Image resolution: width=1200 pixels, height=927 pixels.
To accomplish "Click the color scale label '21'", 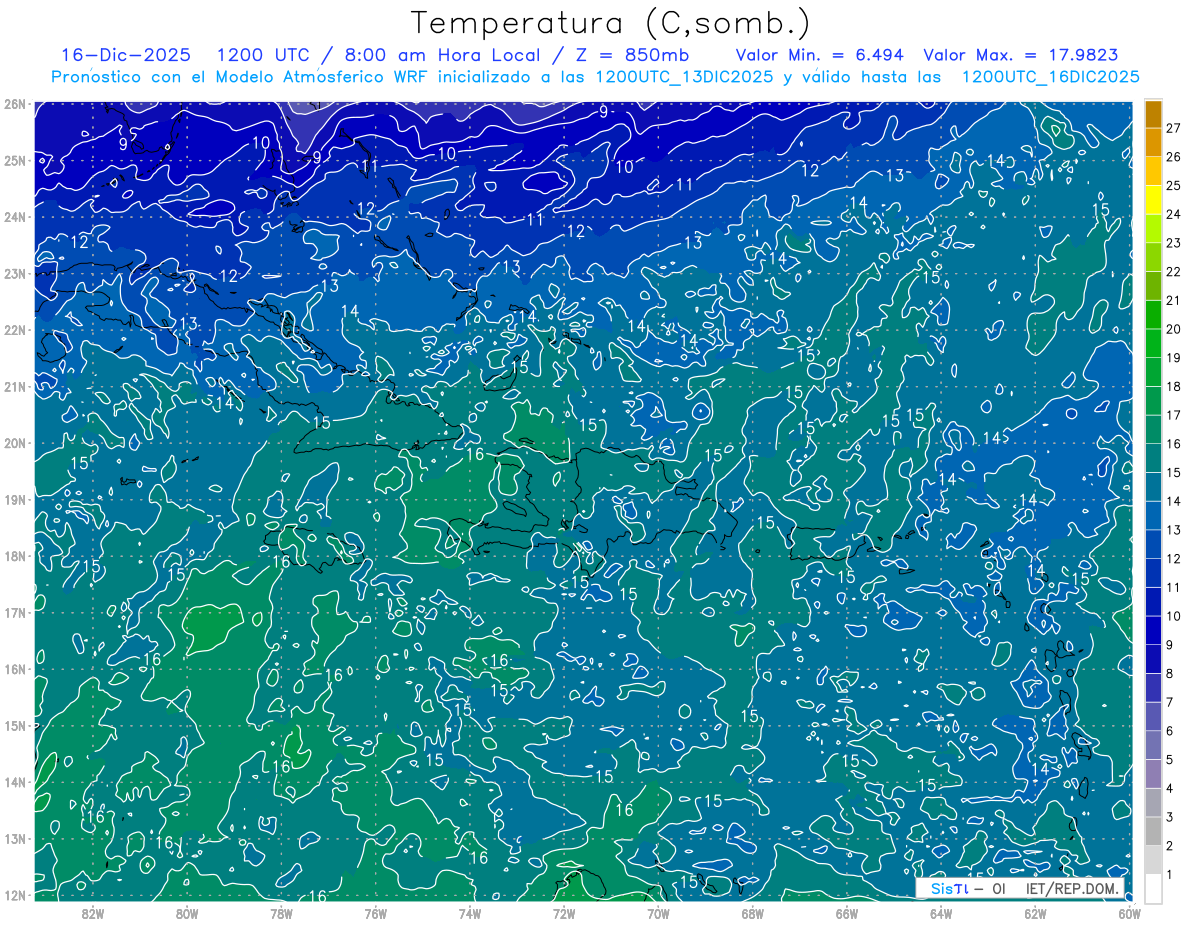I will [1173, 301].
